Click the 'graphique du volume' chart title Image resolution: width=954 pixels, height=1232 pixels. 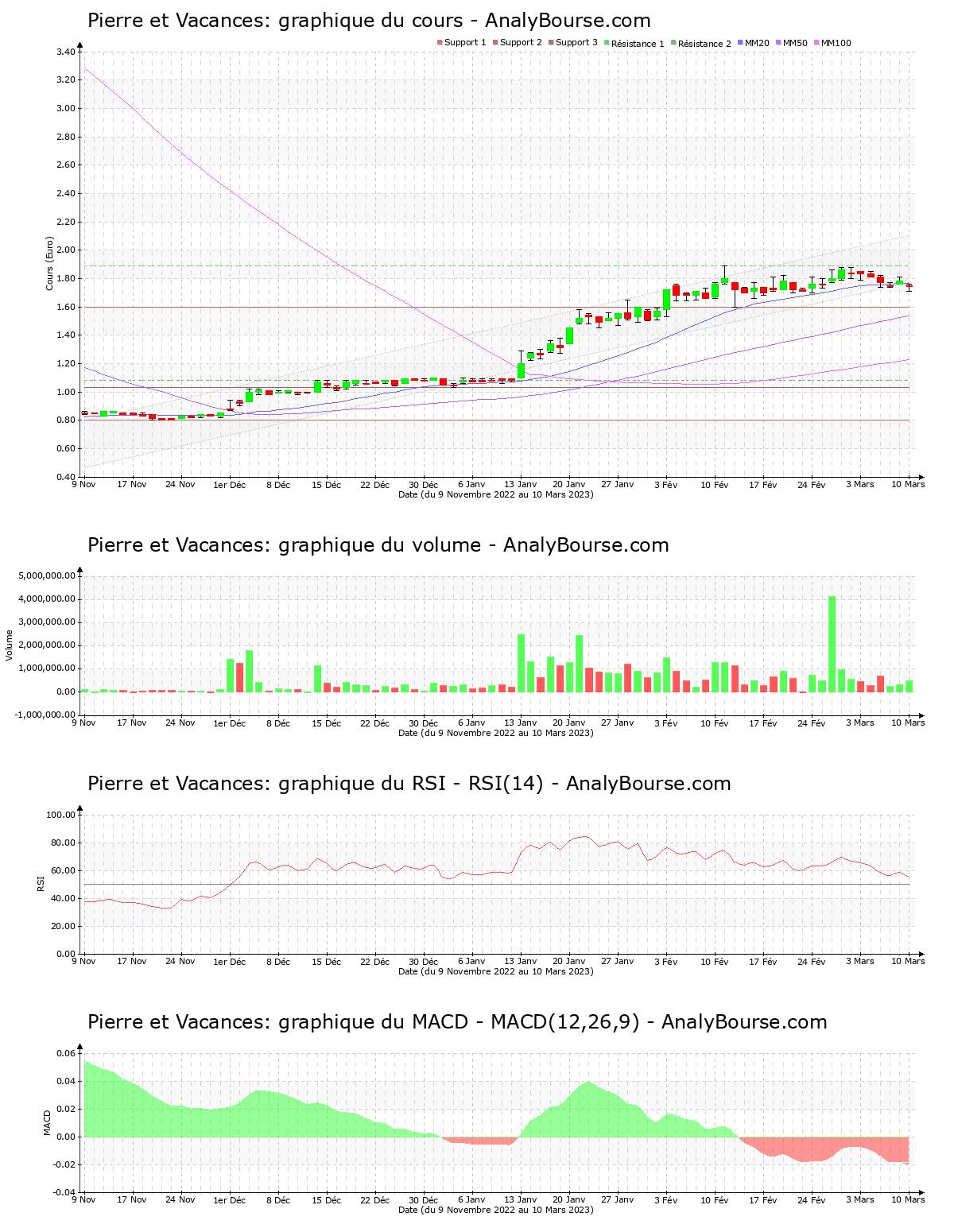click(379, 545)
